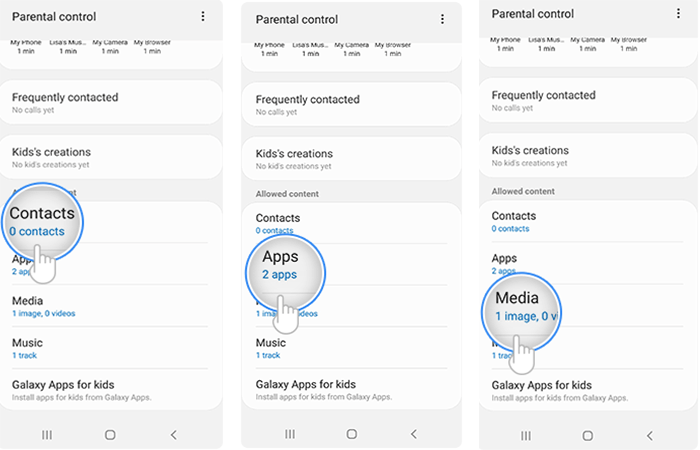
Task: Tap the back arrow on the left phone
Action: 174,434
